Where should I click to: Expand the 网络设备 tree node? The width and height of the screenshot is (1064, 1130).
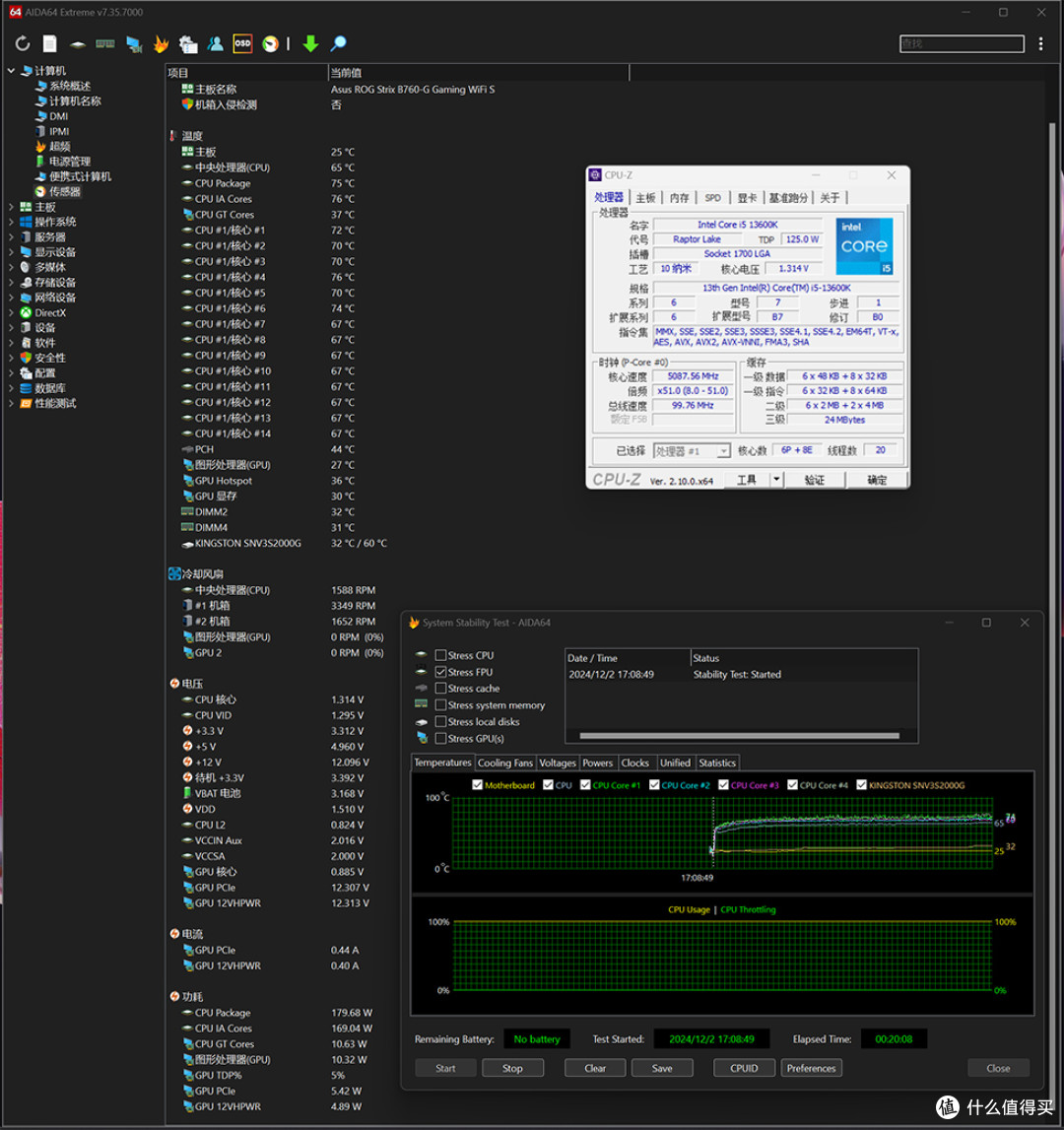click(x=11, y=298)
